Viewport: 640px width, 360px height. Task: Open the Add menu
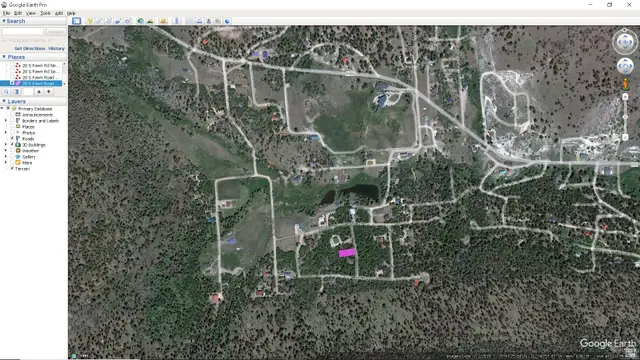[59, 13]
